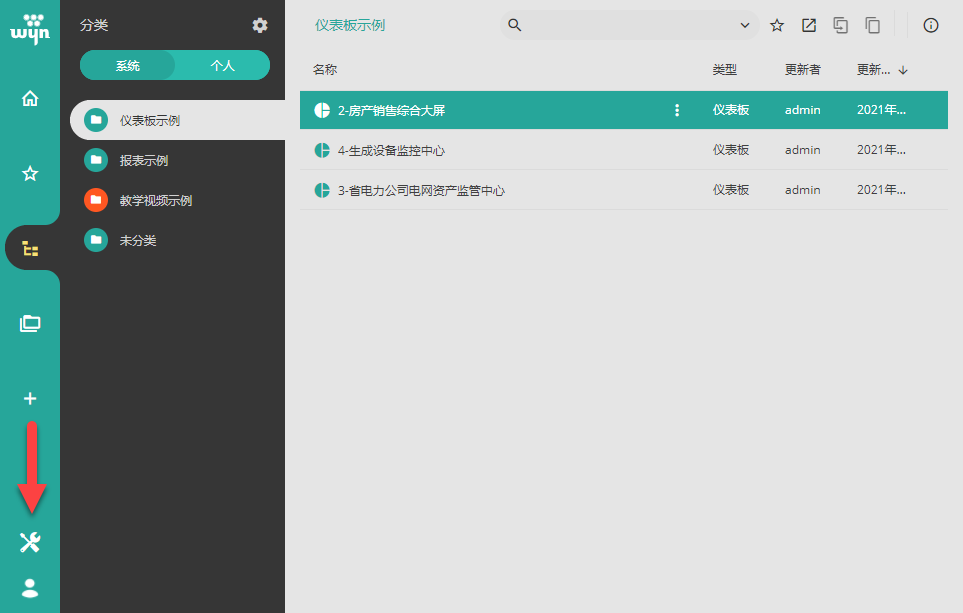
Task: Sort by 名称 column header
Action: click(x=325, y=69)
